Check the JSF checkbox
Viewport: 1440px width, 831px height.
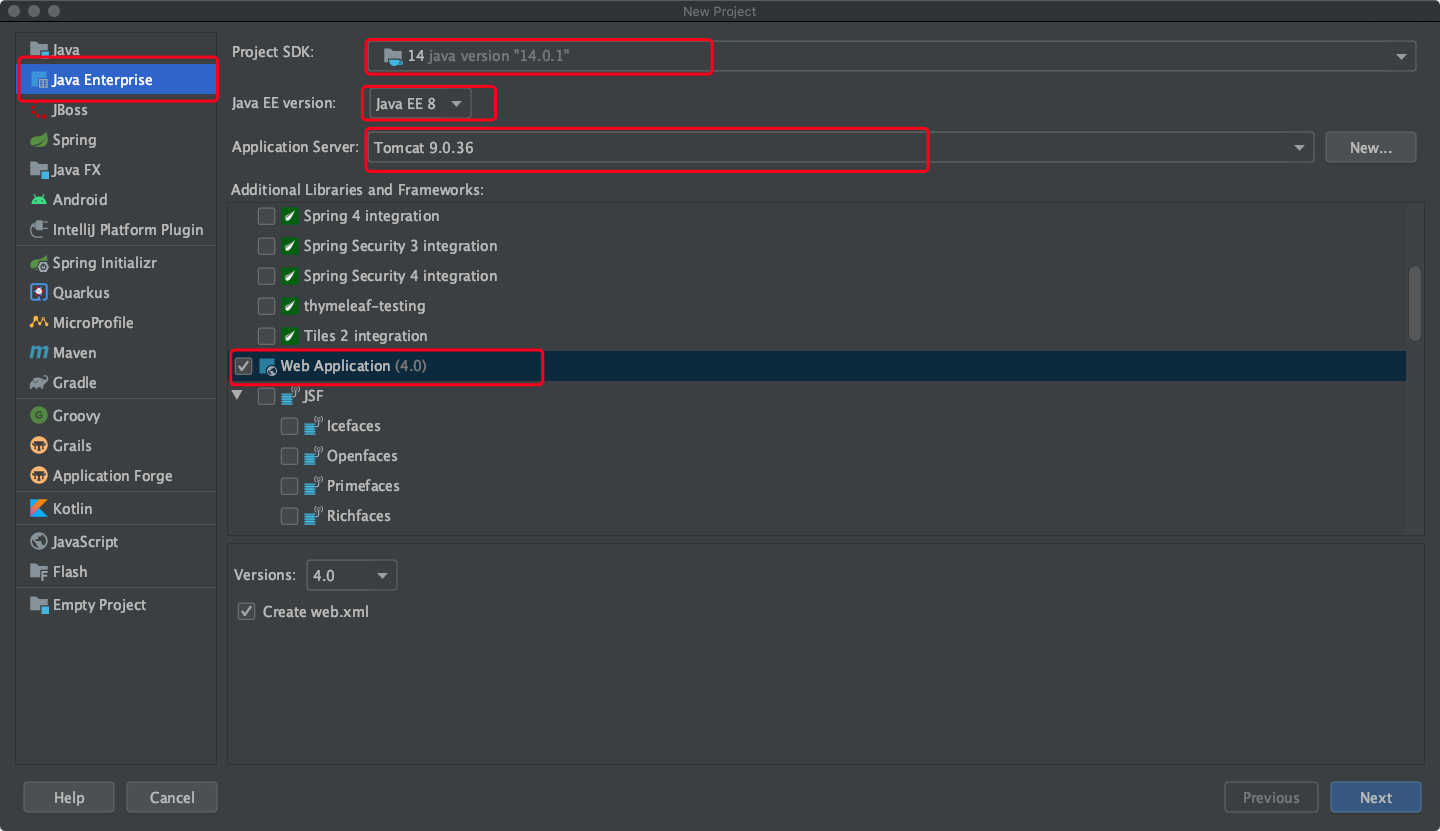[266, 396]
